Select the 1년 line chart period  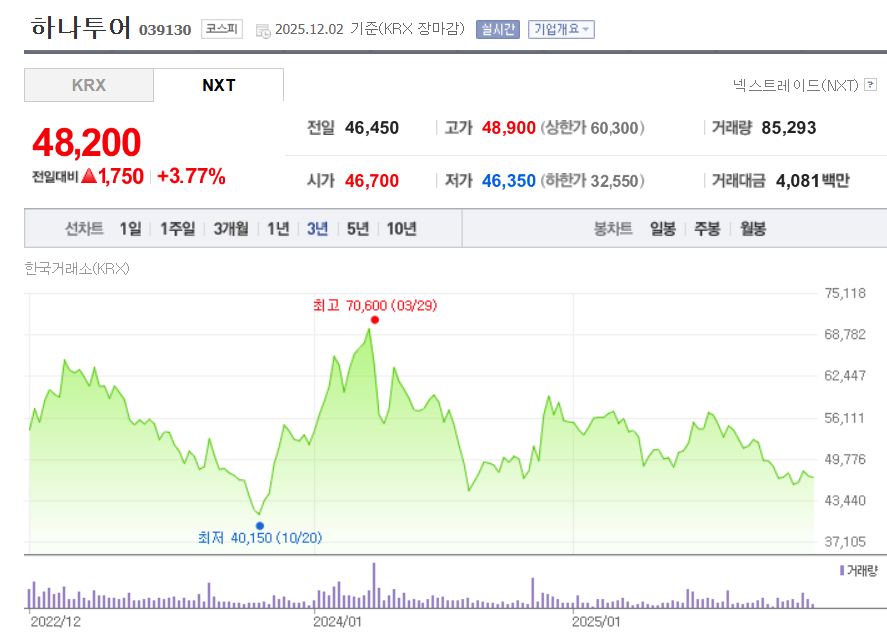tap(278, 229)
